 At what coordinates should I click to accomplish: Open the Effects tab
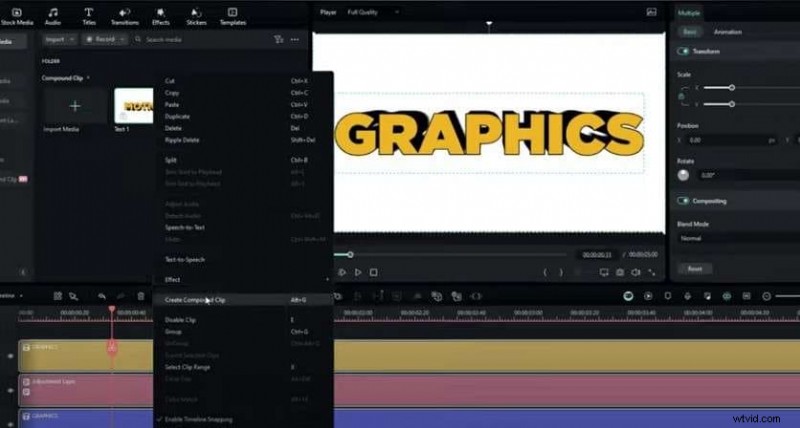point(161,16)
